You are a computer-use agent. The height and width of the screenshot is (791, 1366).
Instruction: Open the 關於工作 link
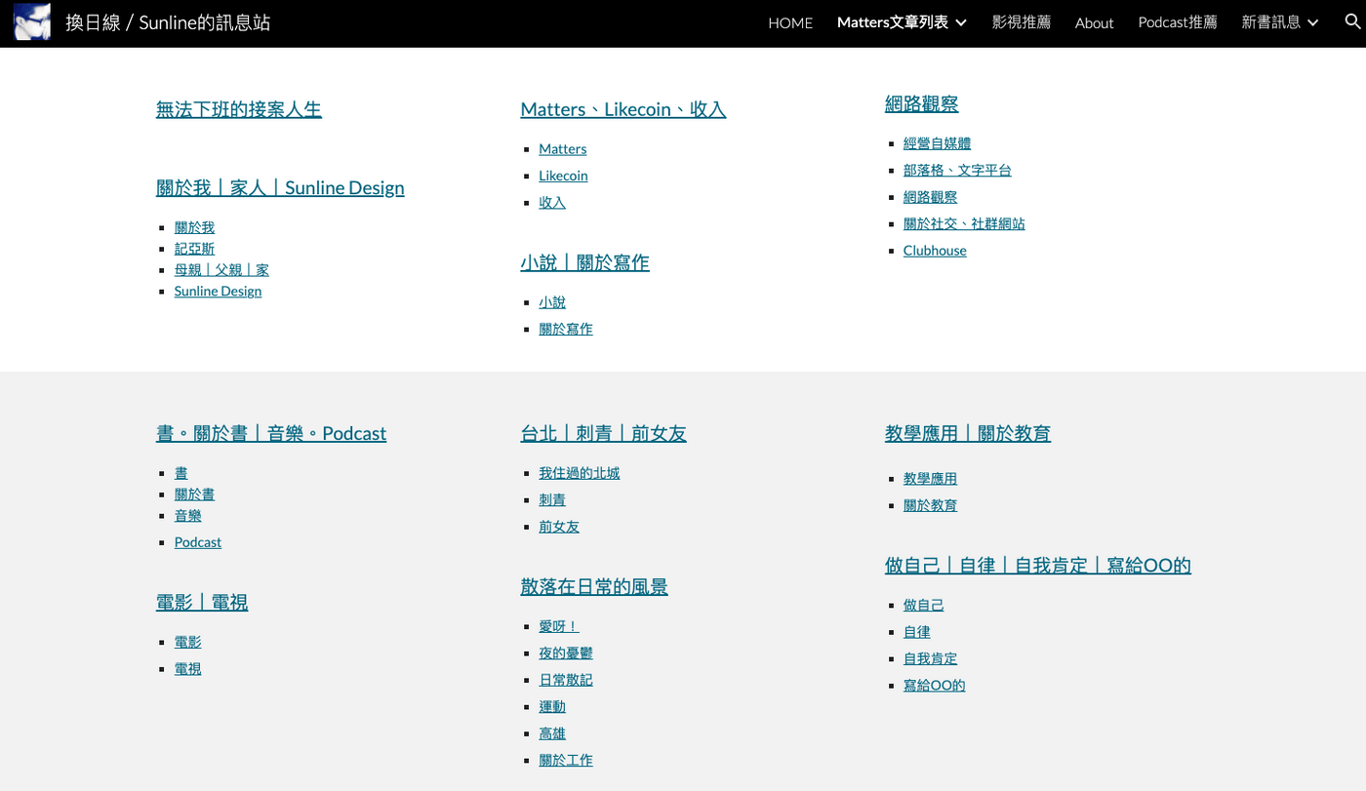[x=566, y=761]
